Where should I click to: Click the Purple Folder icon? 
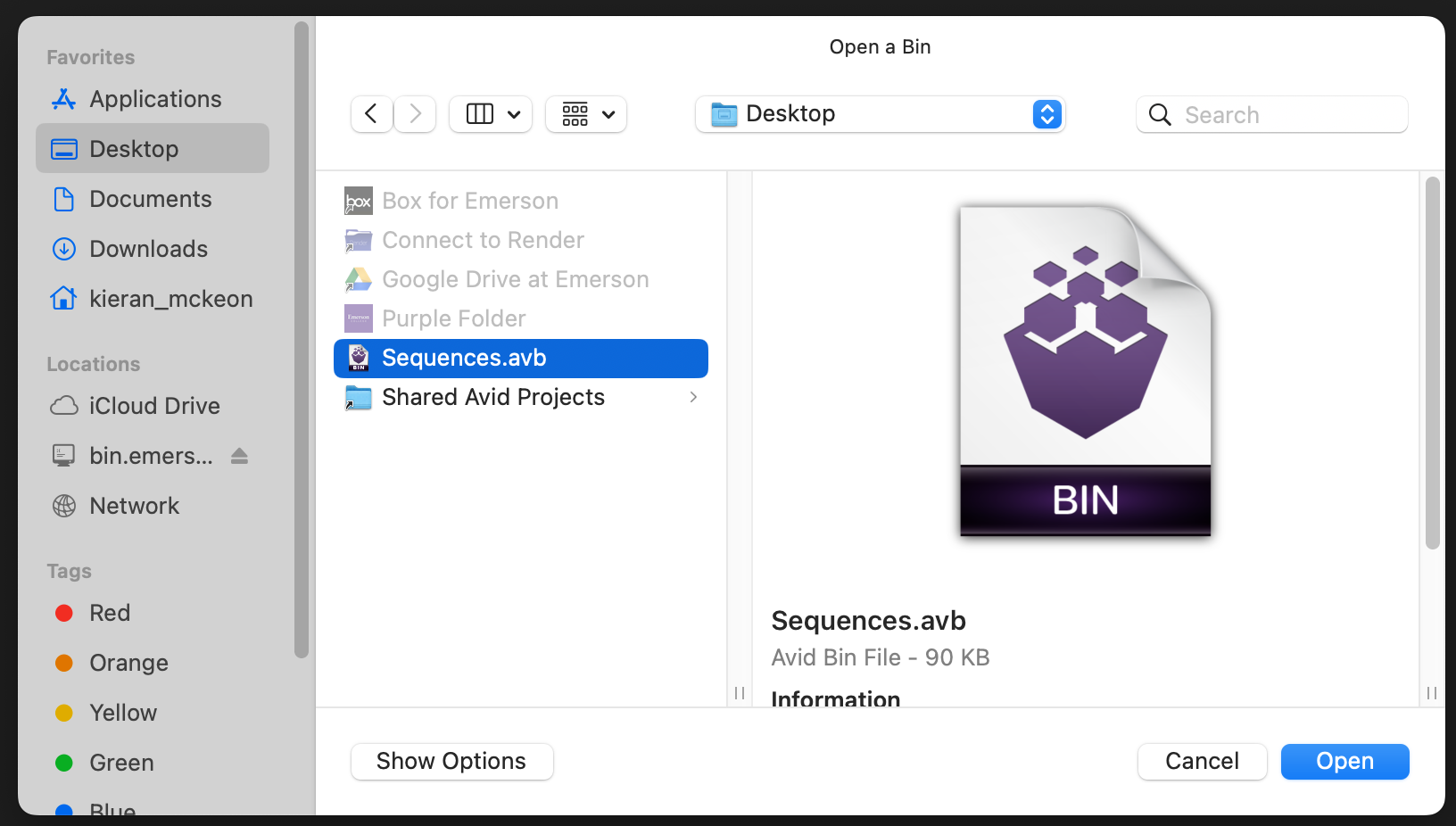coord(359,318)
